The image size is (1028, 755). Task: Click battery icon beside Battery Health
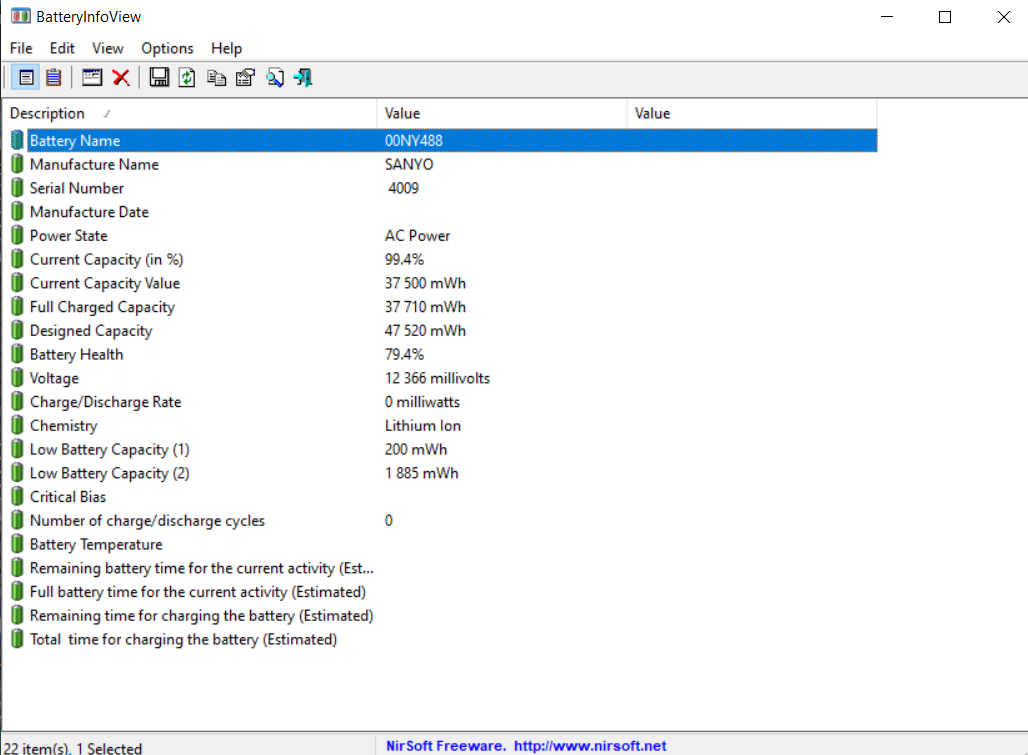tap(17, 355)
